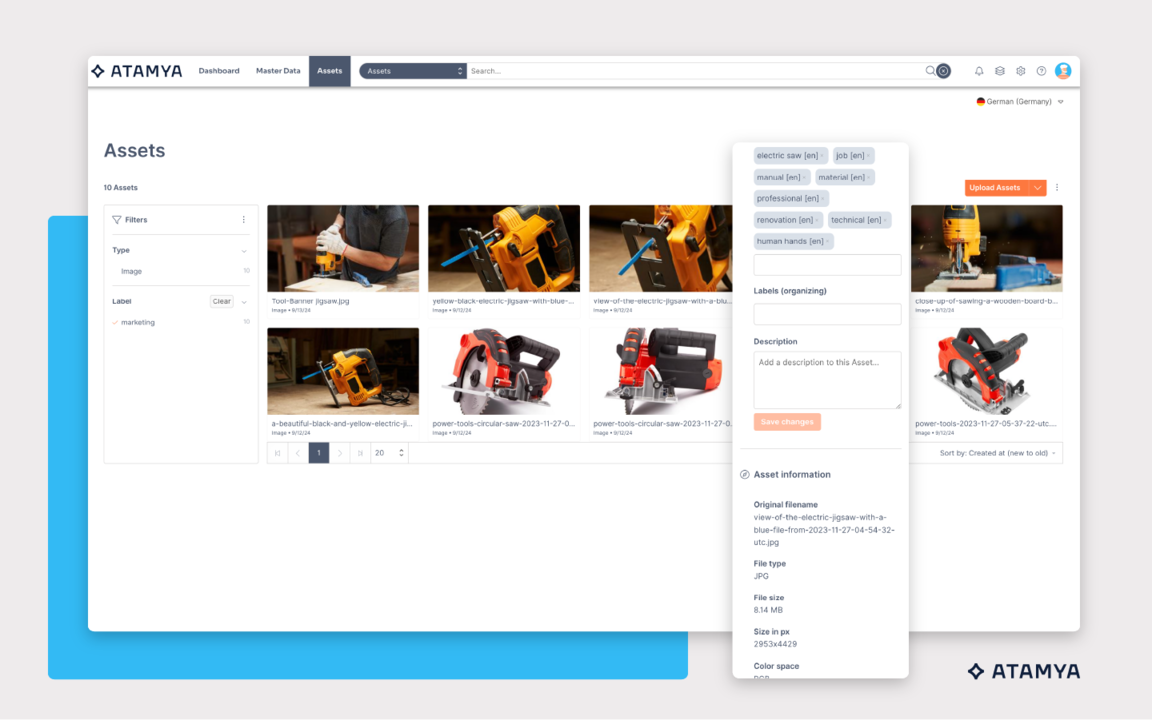Change the page size of 20

coord(389,453)
